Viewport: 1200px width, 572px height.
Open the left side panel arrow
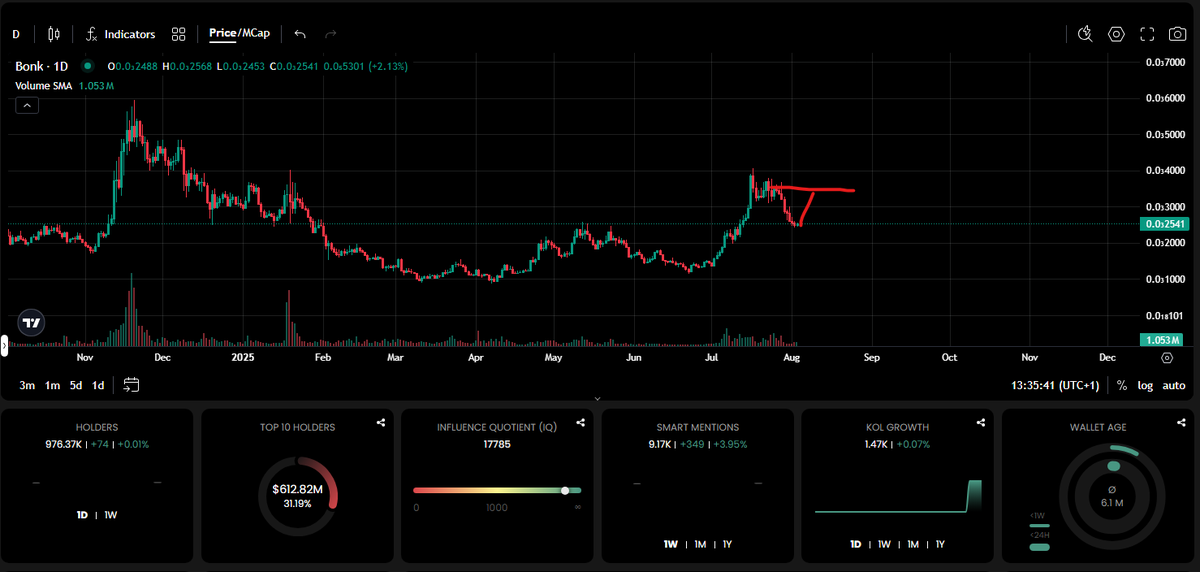[4, 346]
